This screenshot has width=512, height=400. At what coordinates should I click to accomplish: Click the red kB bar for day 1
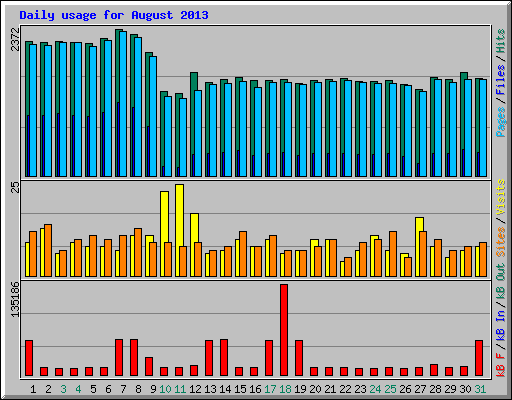[x=29, y=358]
